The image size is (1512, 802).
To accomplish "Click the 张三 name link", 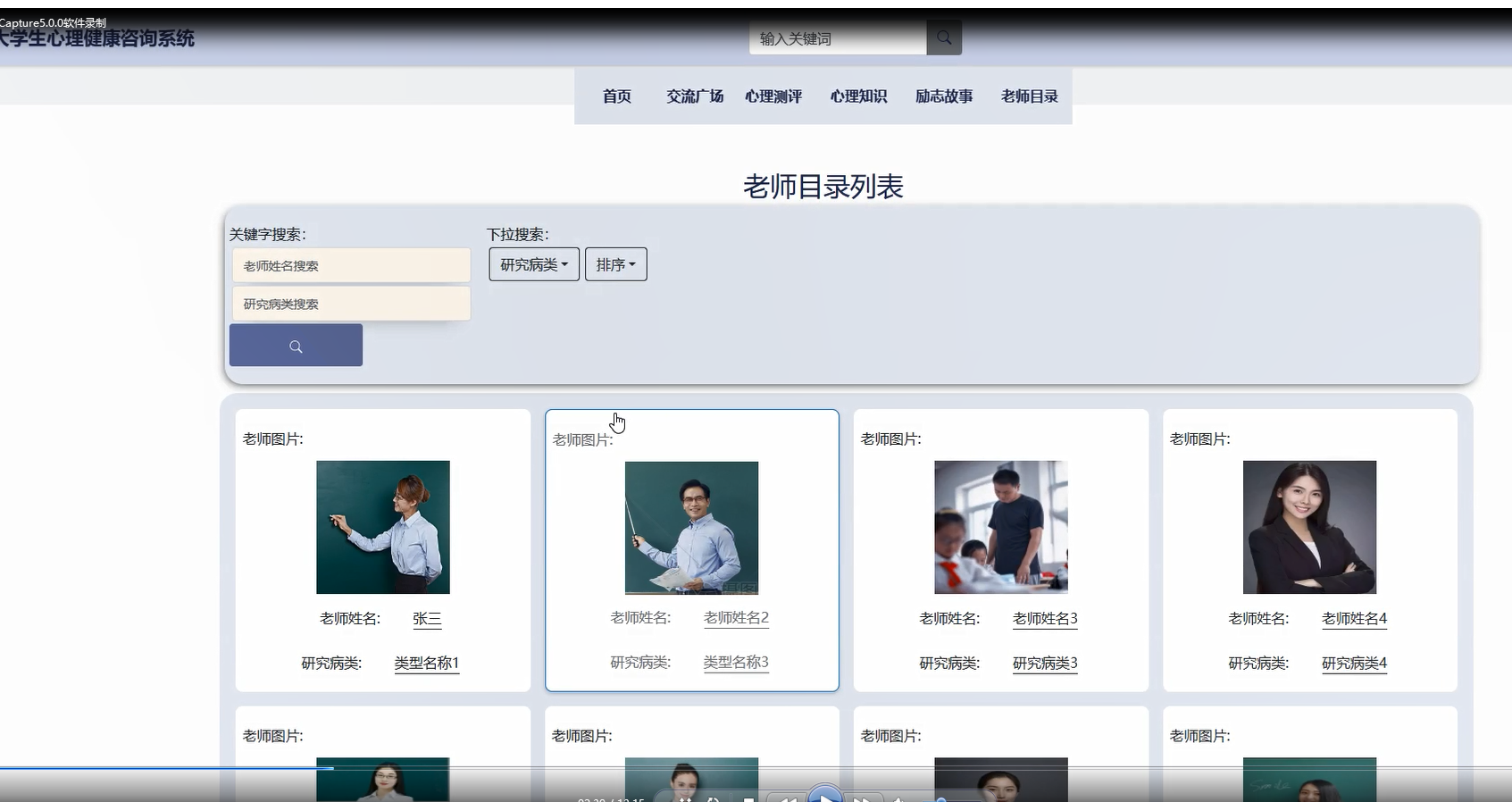I will coord(427,619).
